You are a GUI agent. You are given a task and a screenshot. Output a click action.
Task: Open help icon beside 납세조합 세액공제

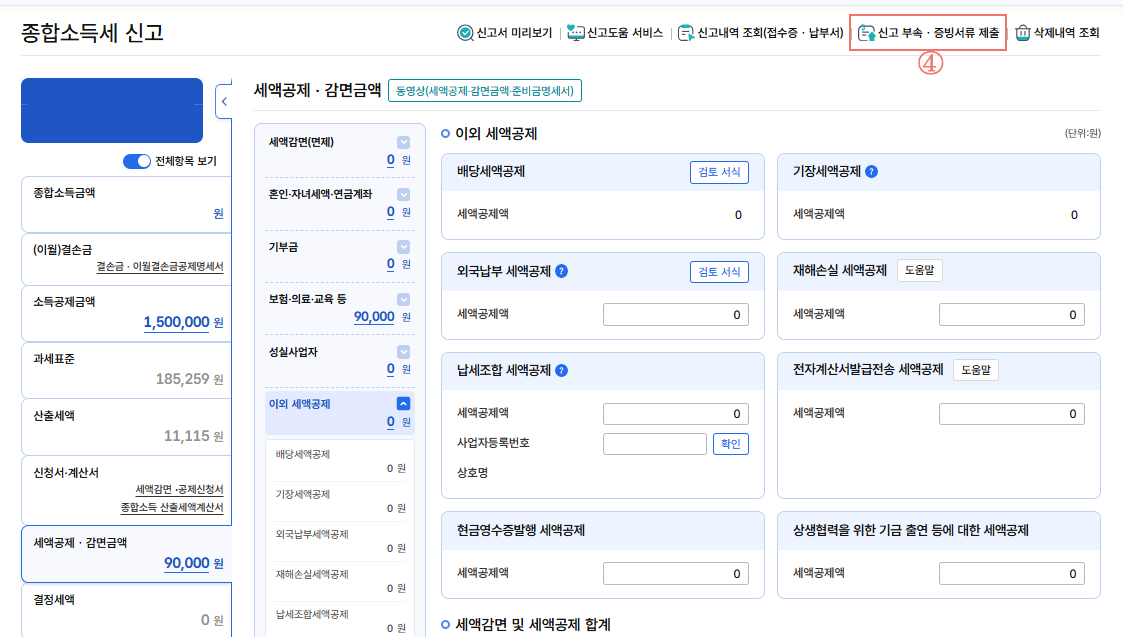pos(562,370)
